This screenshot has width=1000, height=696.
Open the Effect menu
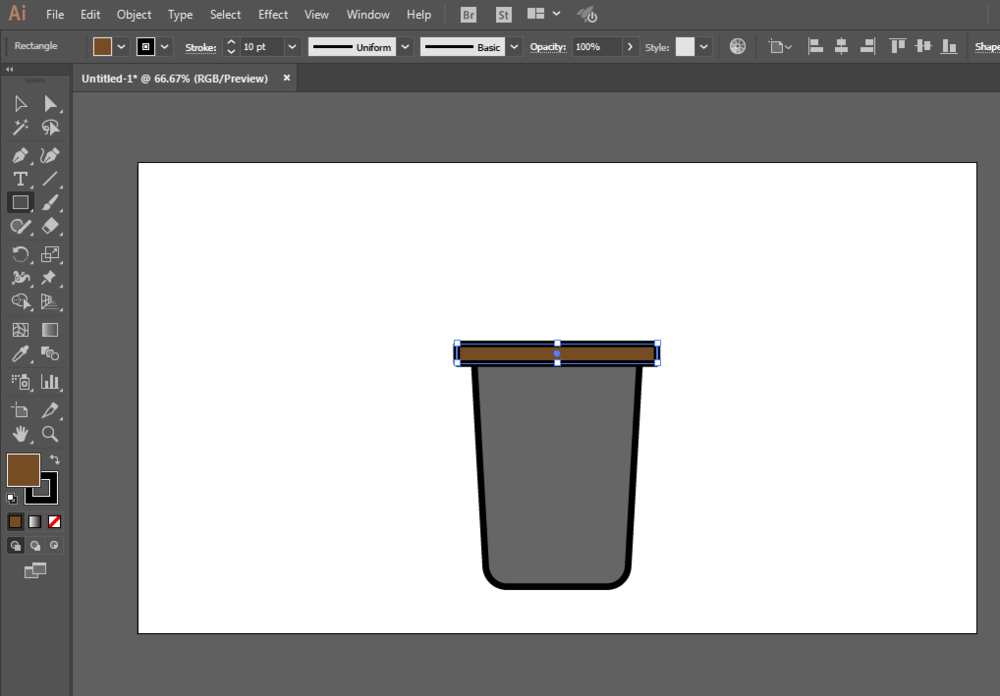273,15
